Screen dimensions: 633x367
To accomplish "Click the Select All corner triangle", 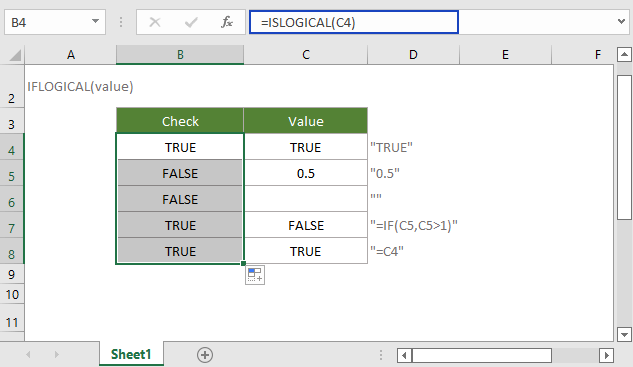I will point(15,55).
